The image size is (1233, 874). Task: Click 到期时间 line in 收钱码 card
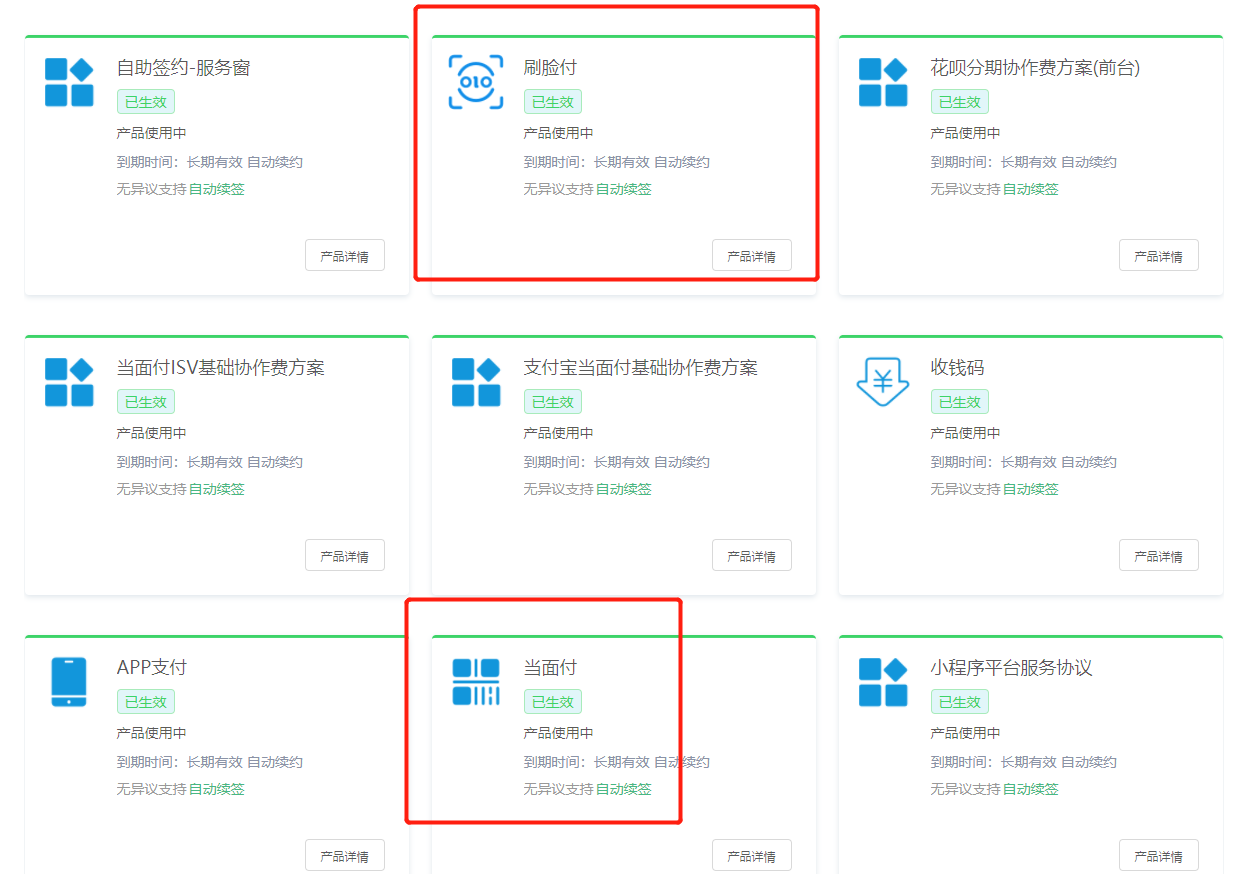(1024, 462)
